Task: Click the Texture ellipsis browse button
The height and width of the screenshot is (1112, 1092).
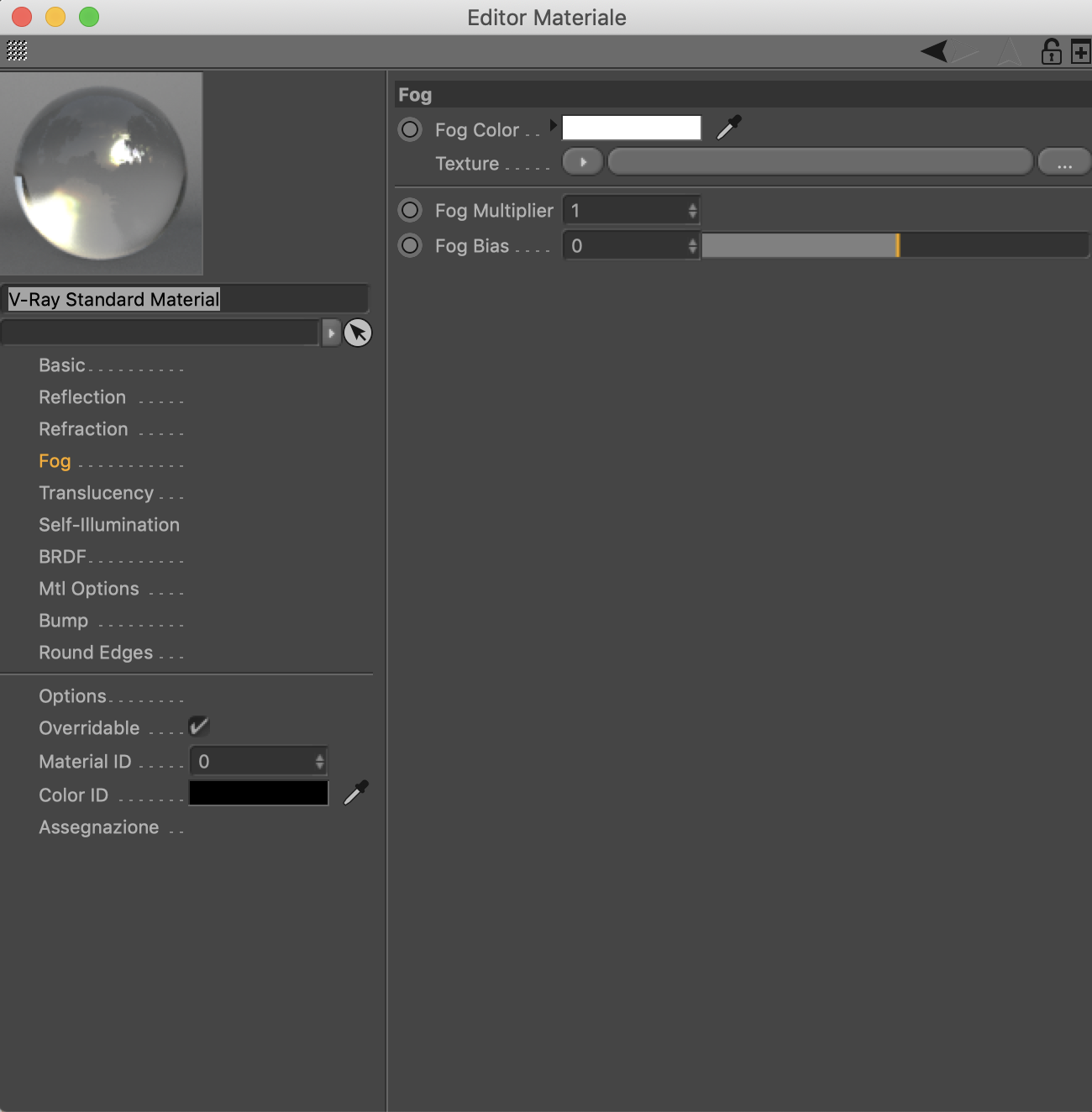Action: [x=1064, y=162]
